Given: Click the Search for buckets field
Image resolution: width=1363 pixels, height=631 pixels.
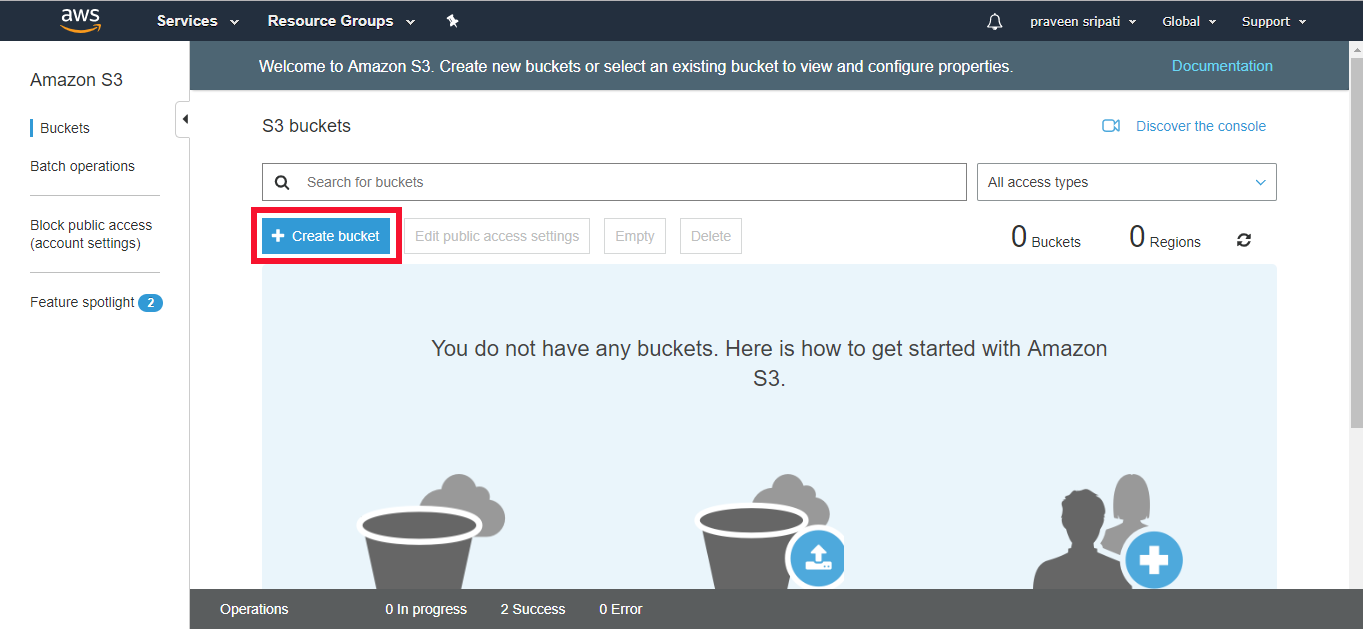Looking at the screenshot, I should pyautogui.click(x=614, y=182).
